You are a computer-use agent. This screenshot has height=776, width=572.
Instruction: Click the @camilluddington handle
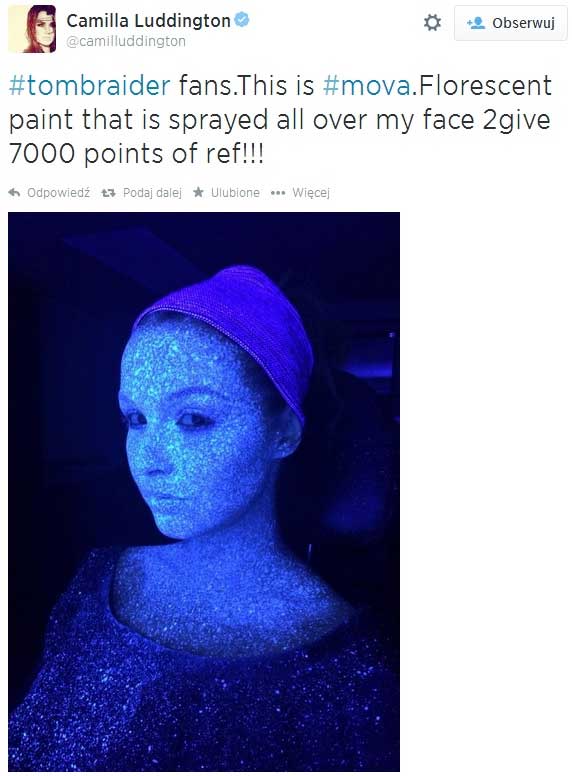click(x=126, y=41)
